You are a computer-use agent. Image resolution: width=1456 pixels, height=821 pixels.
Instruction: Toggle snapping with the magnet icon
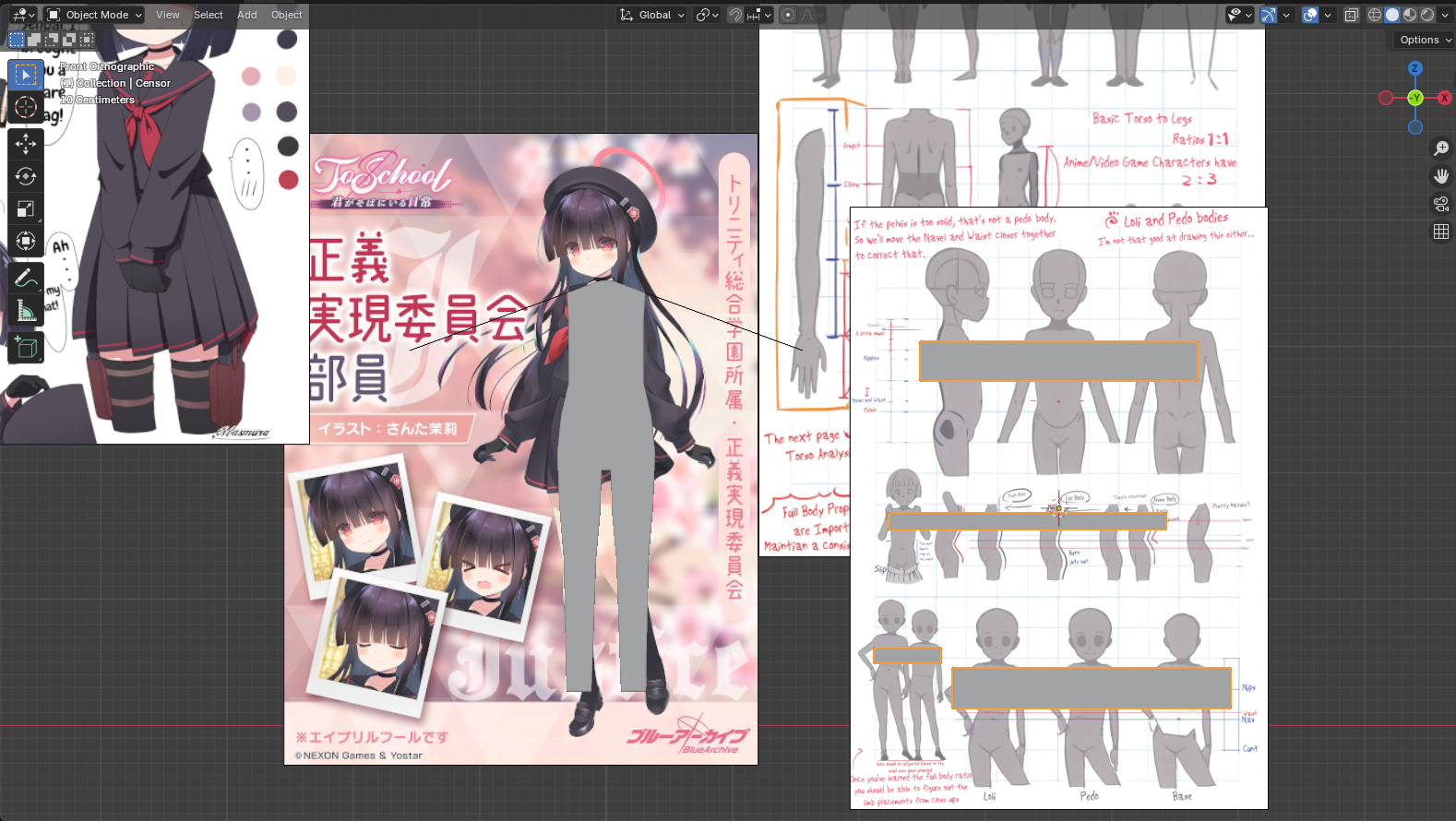coord(735,15)
